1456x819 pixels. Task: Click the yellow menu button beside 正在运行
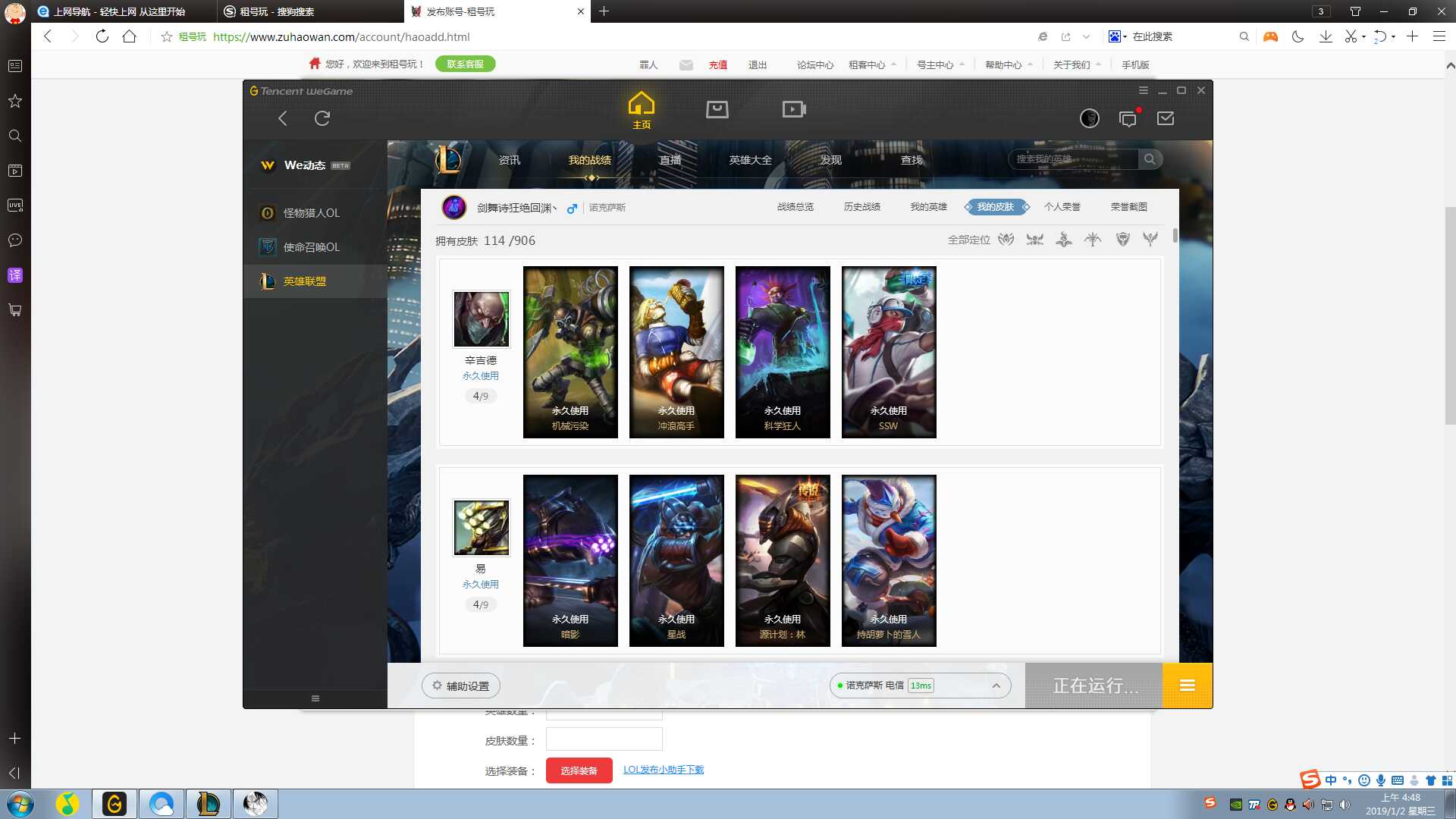pyautogui.click(x=1188, y=686)
